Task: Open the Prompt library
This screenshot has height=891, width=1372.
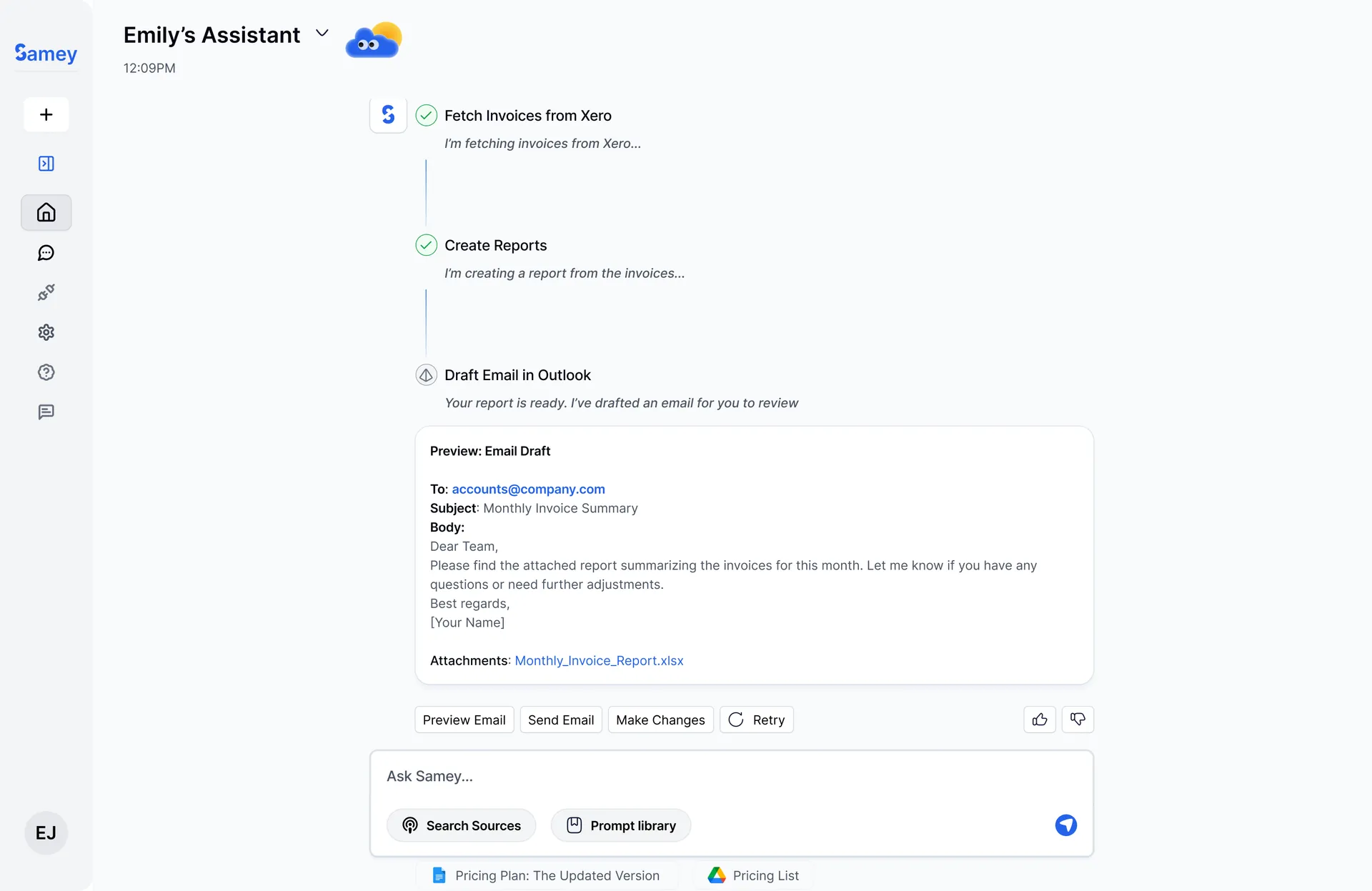Action: [621, 825]
